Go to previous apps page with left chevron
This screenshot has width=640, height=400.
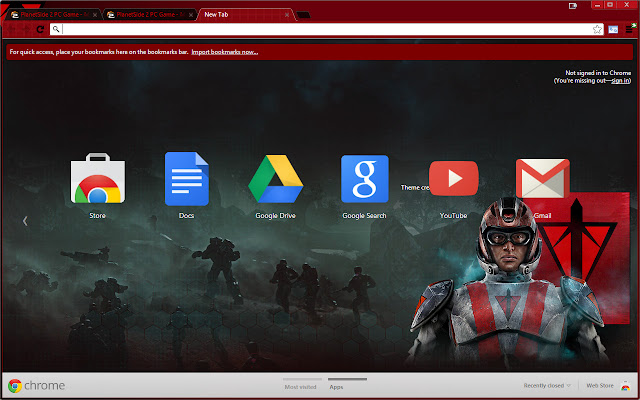tap(25, 221)
